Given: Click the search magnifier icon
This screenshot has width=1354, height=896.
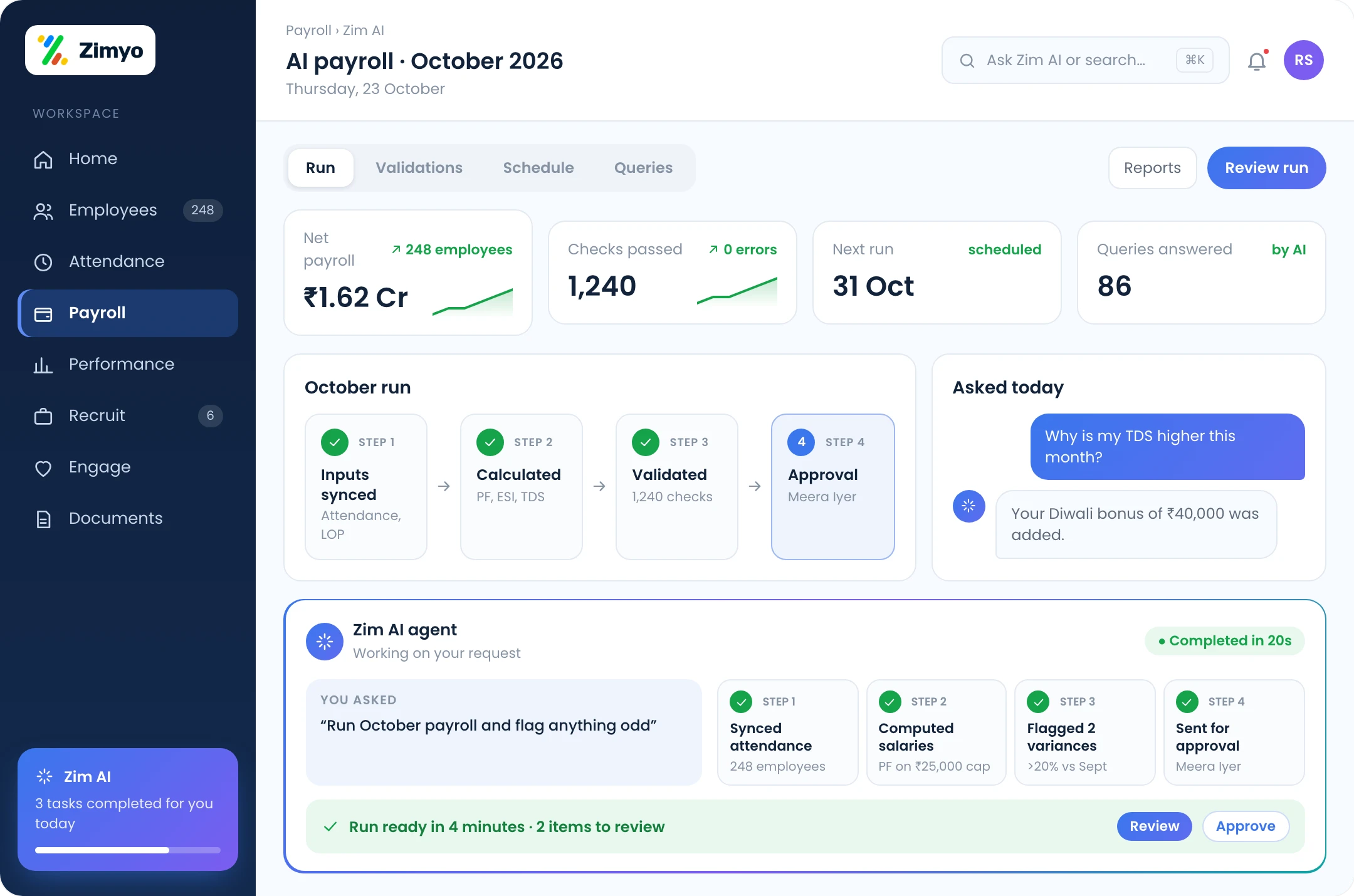Looking at the screenshot, I should click(967, 60).
